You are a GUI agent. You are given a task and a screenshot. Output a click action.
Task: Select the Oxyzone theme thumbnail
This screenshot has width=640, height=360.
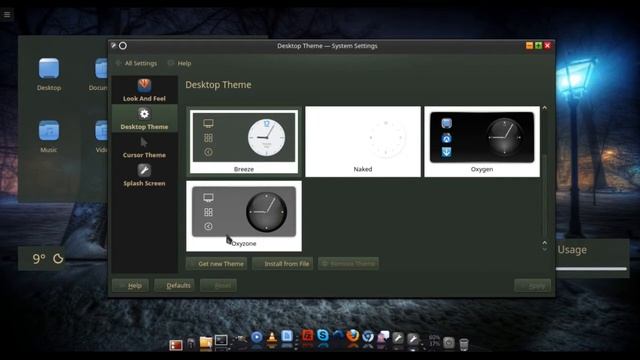pos(244,216)
